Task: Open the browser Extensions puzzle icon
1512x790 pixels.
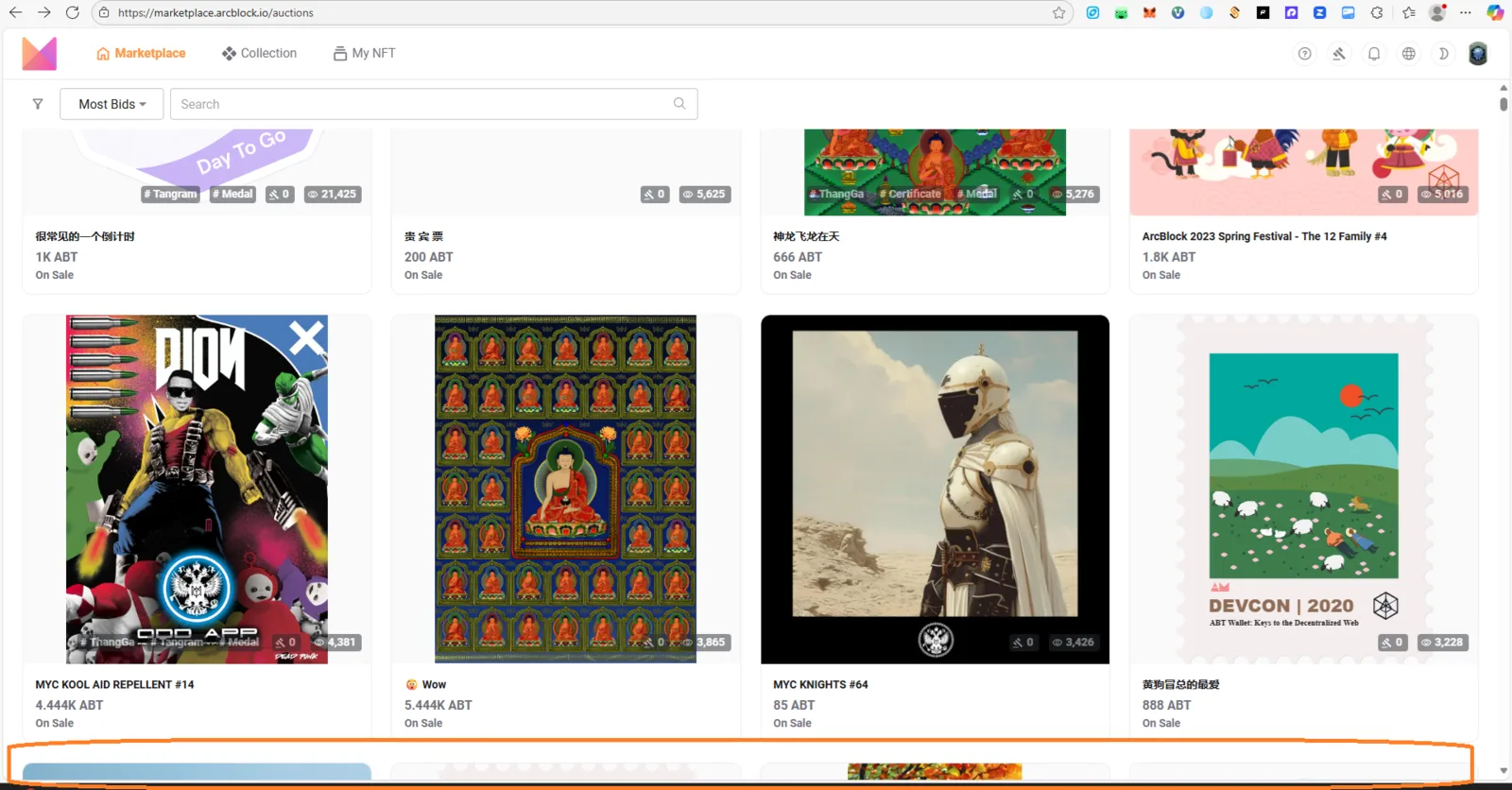Action: pos(1377,13)
